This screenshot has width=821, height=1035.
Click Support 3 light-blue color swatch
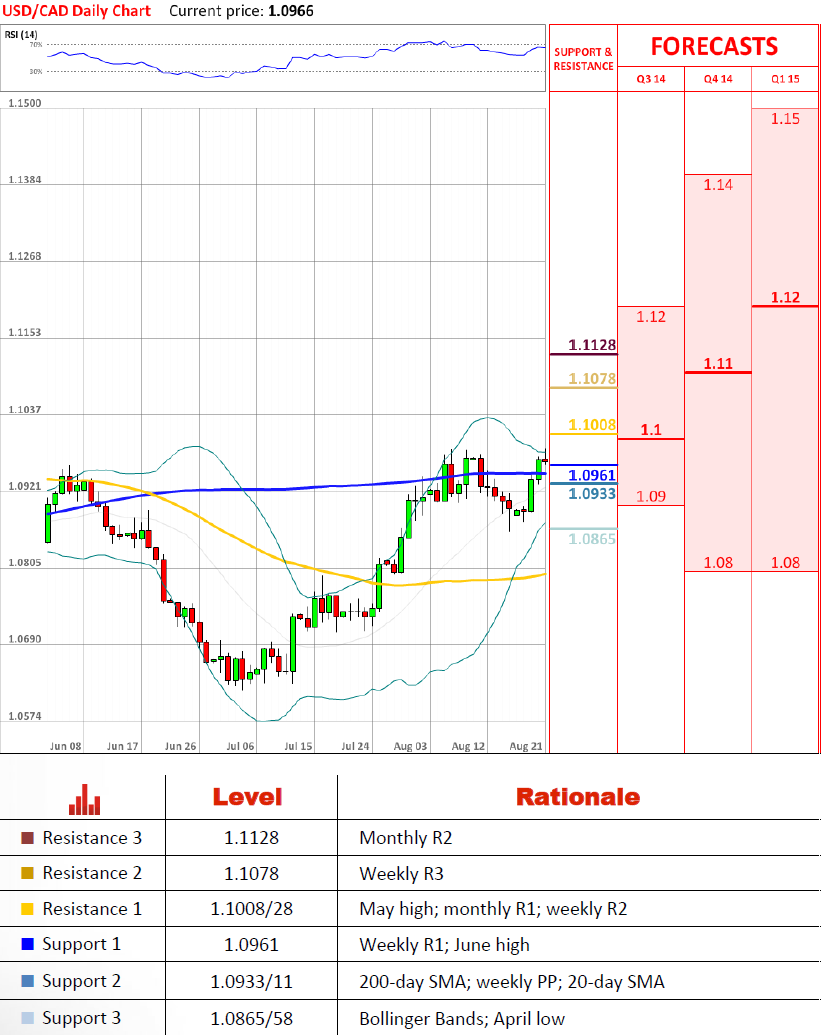27,1018
